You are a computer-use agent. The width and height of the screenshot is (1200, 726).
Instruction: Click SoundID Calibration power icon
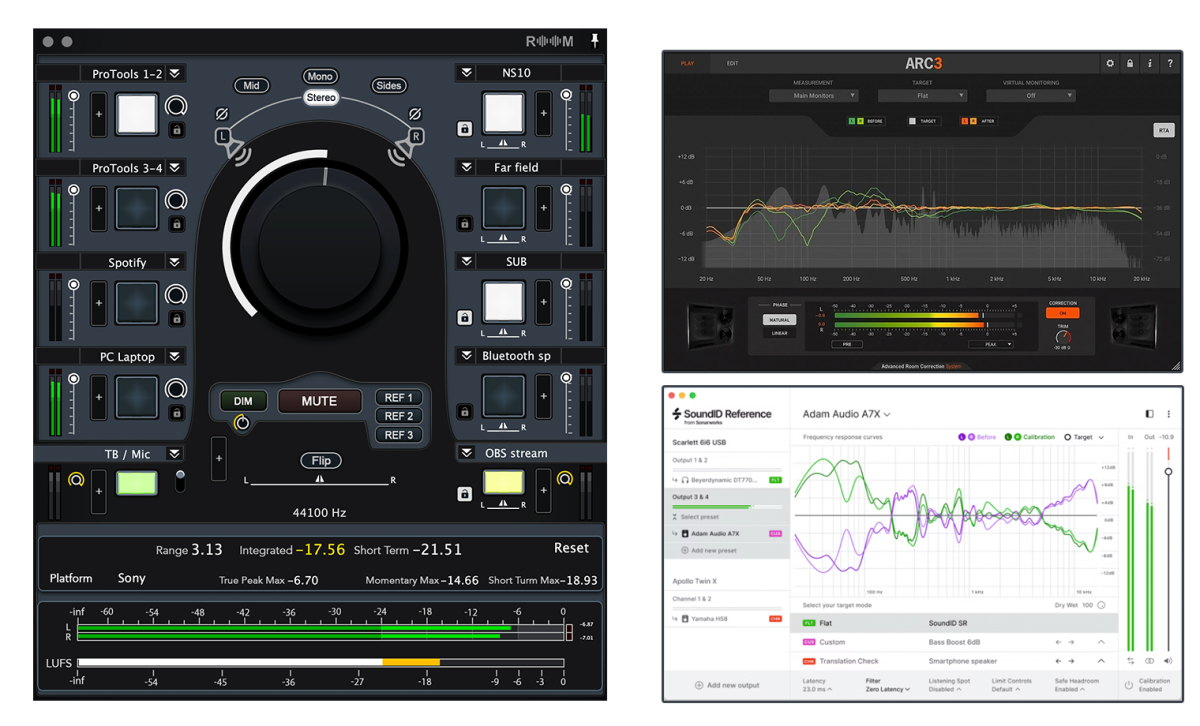click(1129, 685)
